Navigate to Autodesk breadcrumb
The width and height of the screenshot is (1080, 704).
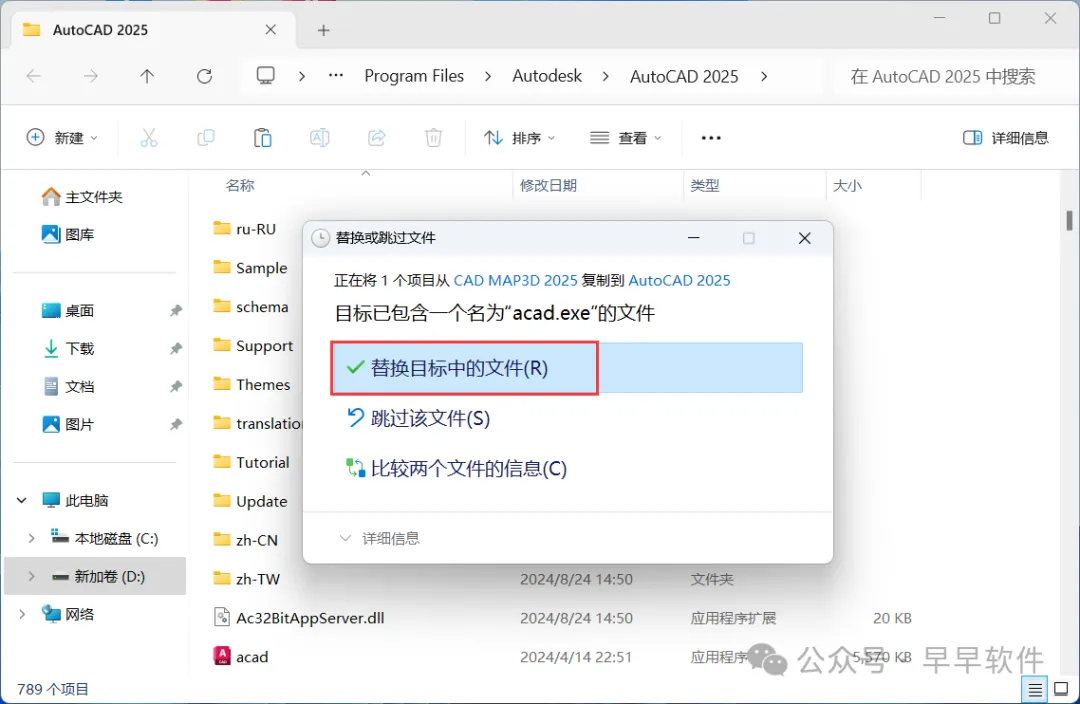tap(547, 76)
